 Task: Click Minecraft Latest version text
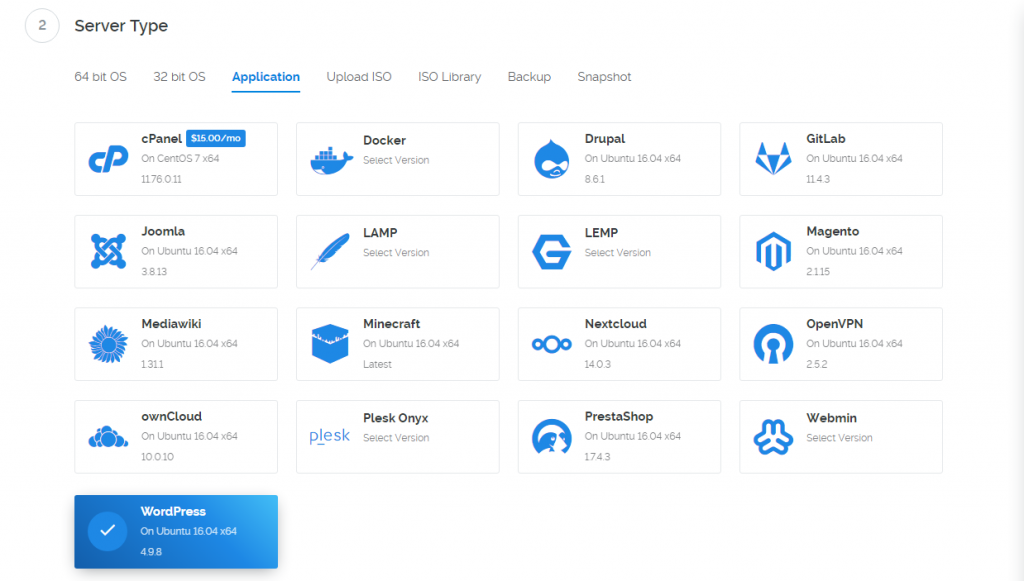tap(377, 364)
